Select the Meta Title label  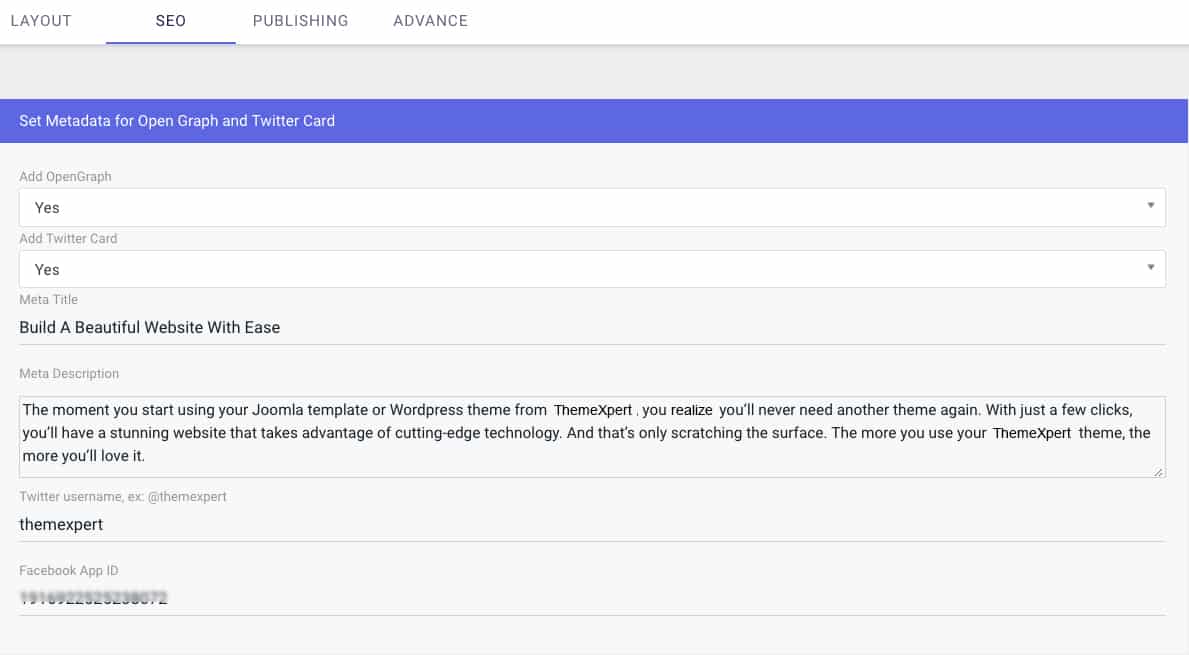[x=48, y=299]
